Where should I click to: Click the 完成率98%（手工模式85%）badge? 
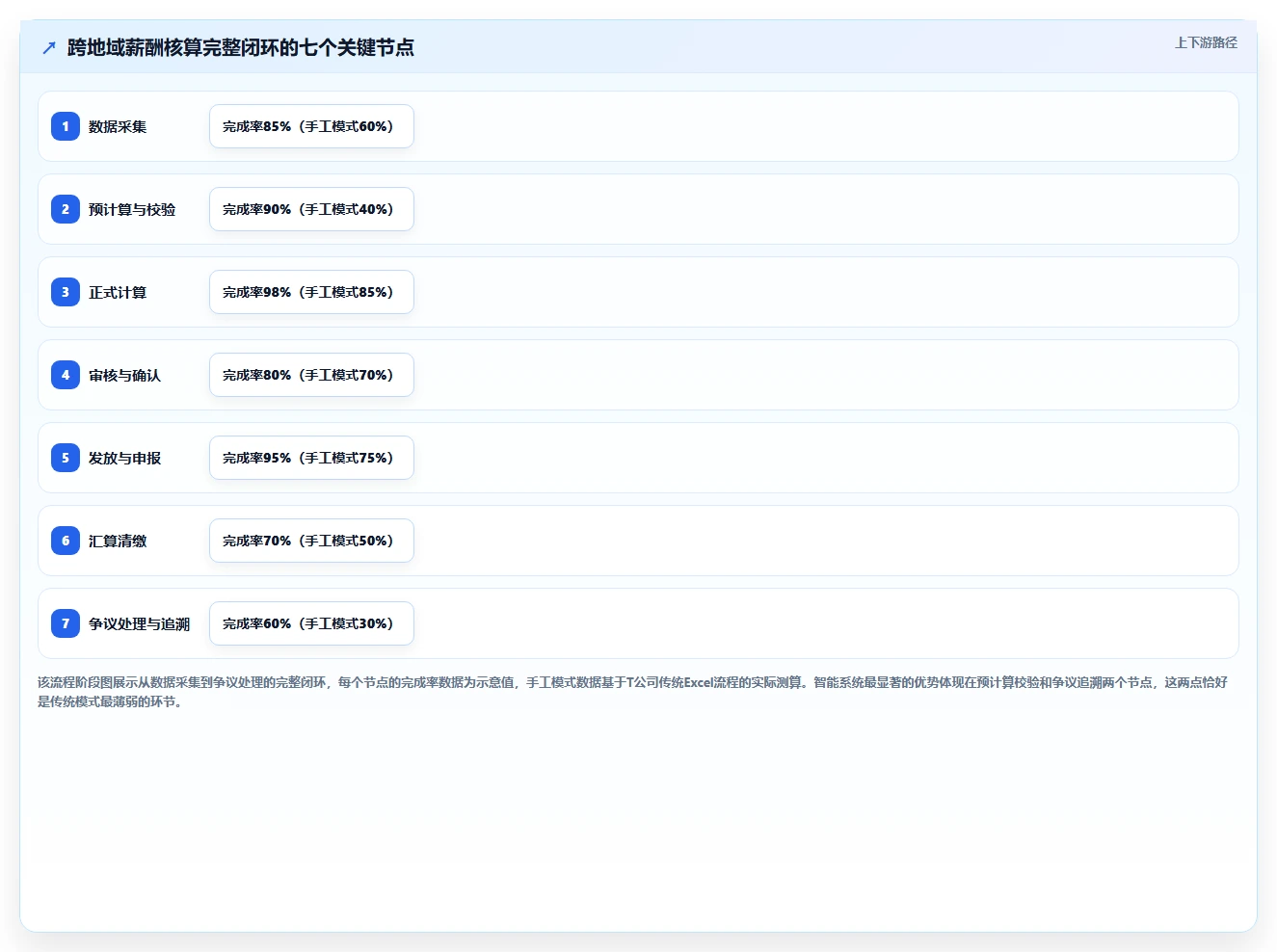[311, 292]
